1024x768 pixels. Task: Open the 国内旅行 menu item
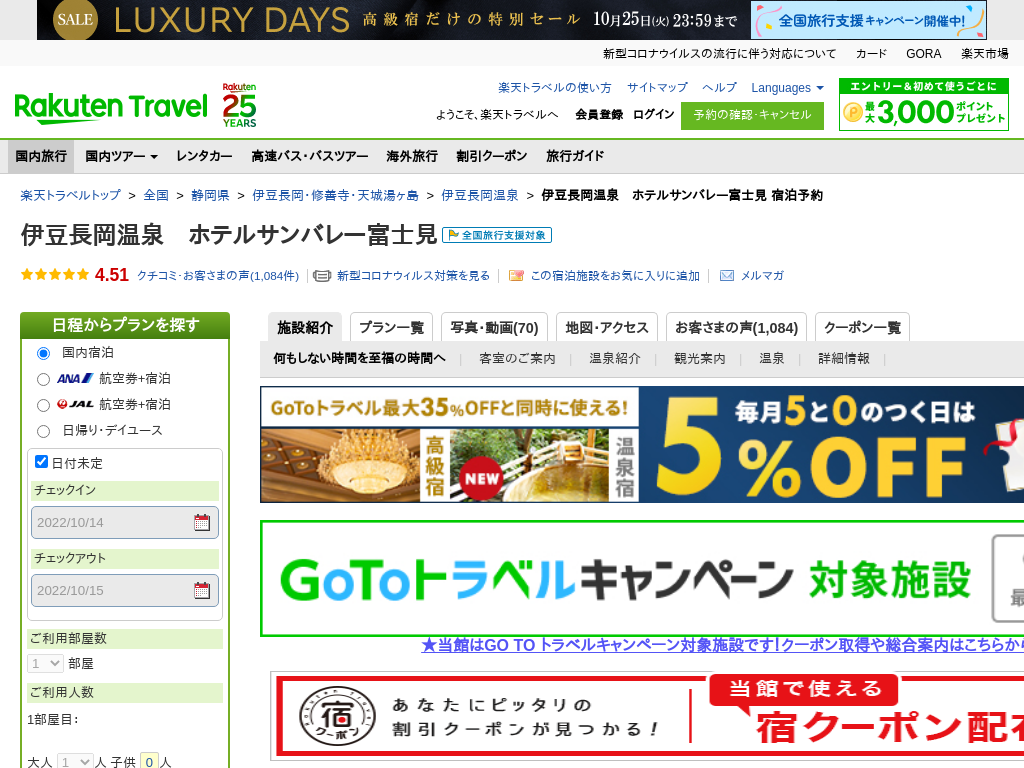tap(41, 156)
